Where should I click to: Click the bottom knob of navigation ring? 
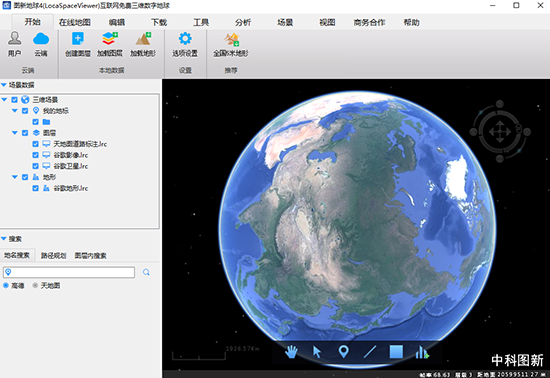coord(500,159)
